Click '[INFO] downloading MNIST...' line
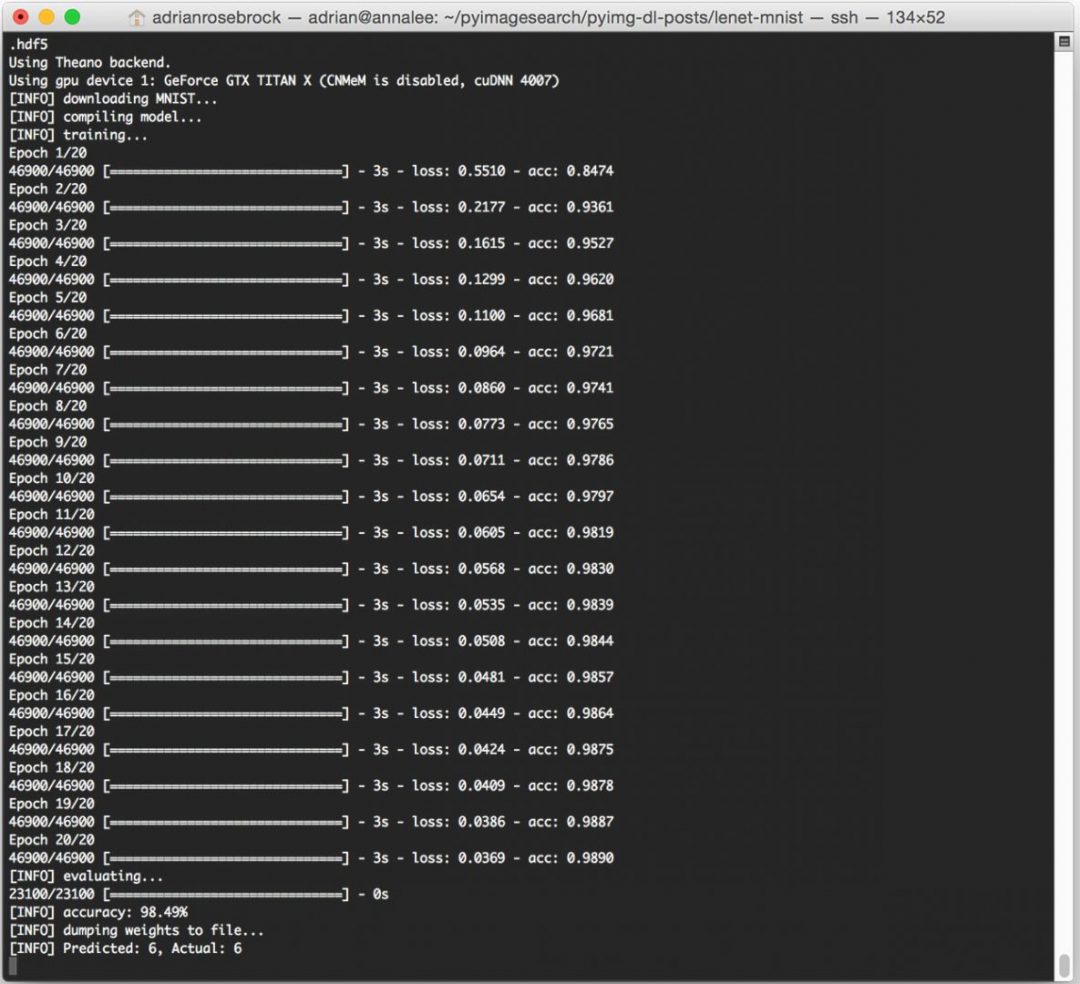The width and height of the screenshot is (1080, 984). [x=113, y=98]
